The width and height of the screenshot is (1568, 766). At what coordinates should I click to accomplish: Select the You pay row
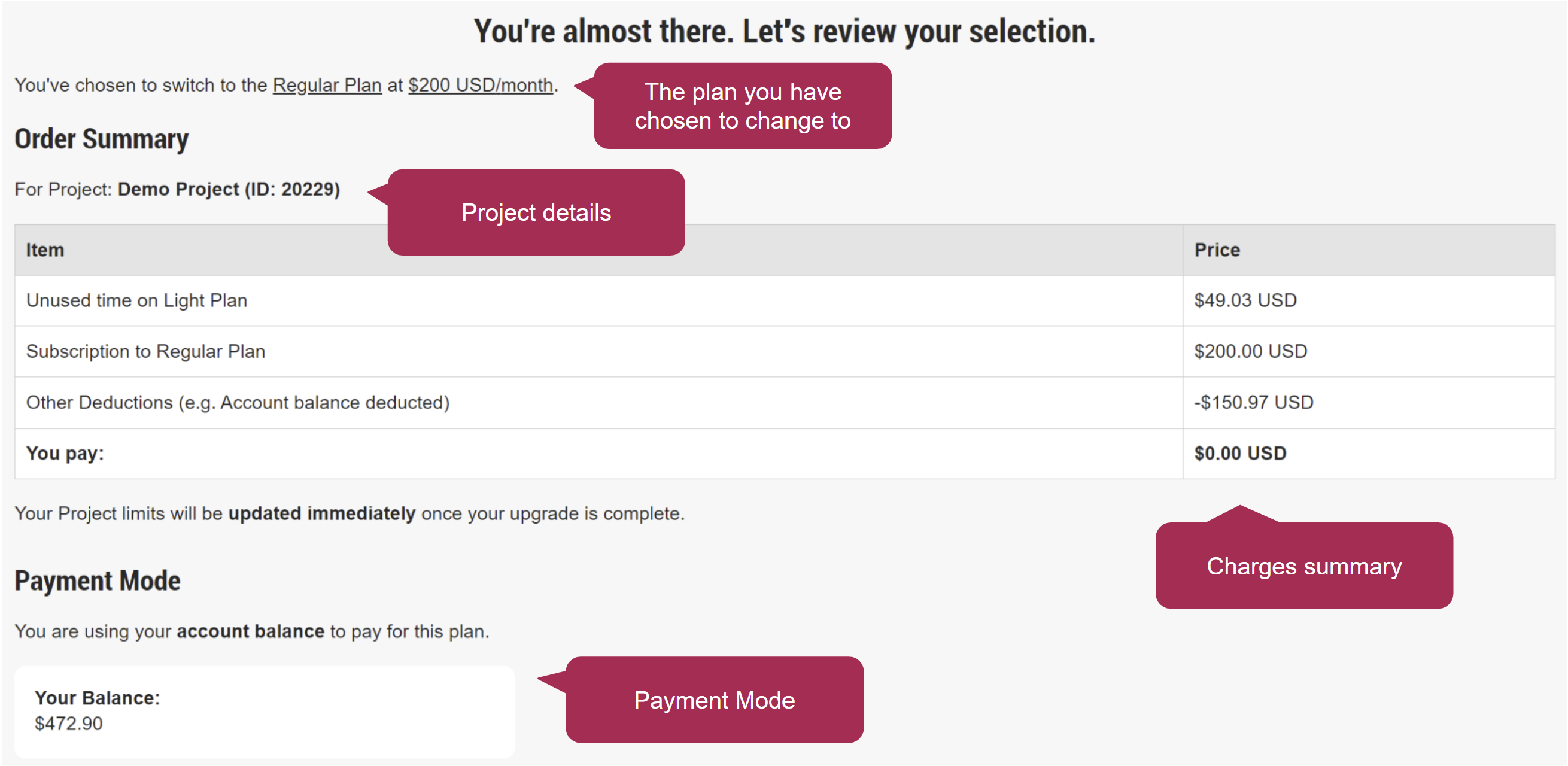point(64,453)
